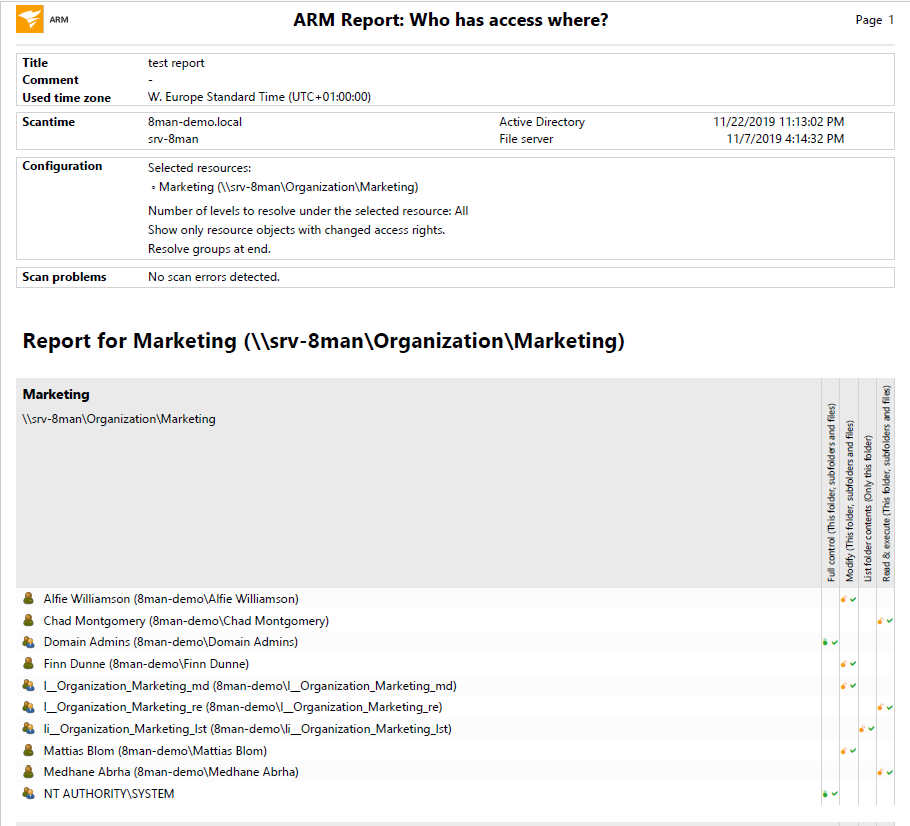Screen dimensions: 910x826
Task: Click the '11/22/2019 11:13:02 PM' timestamp
Action: [778, 122]
